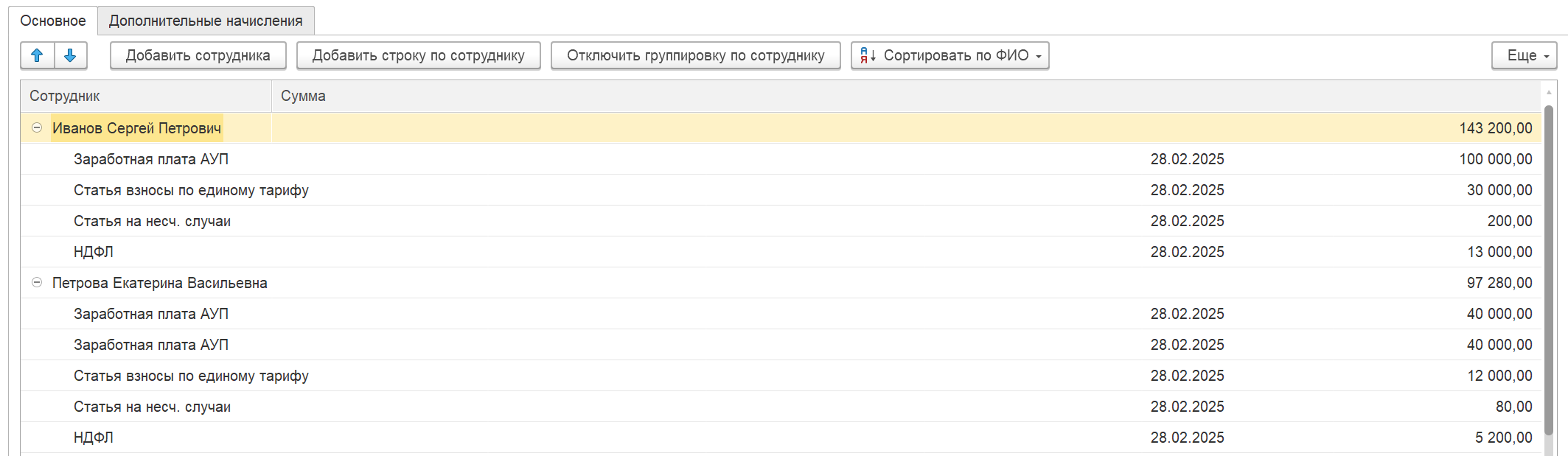Click the vertical scrollbar of the table
This screenshot has width=1568, height=456.
(x=1549, y=273)
